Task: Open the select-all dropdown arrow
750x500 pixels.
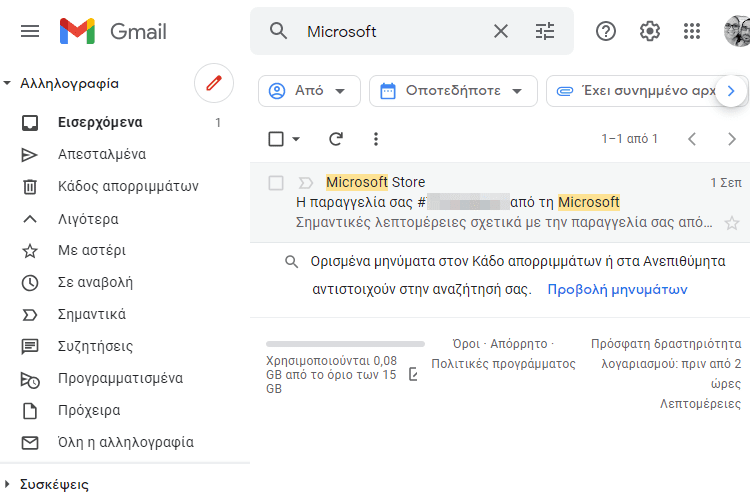Action: click(296, 139)
